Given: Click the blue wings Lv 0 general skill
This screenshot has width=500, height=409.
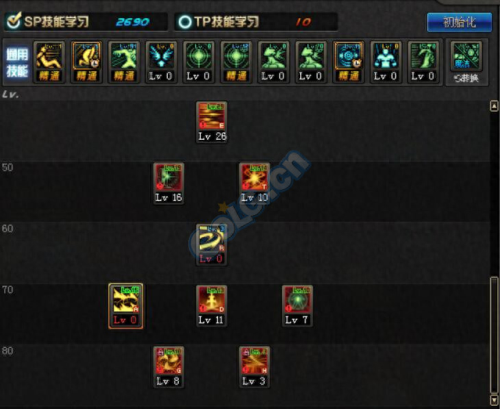Looking at the screenshot, I should [161, 62].
